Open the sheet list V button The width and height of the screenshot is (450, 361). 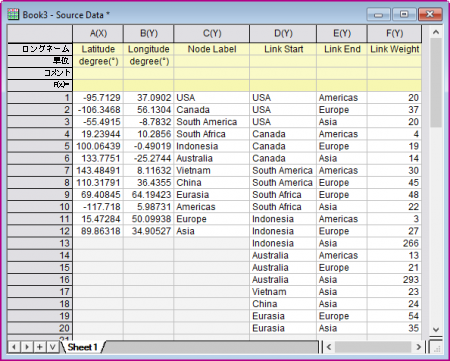[x=52, y=347]
